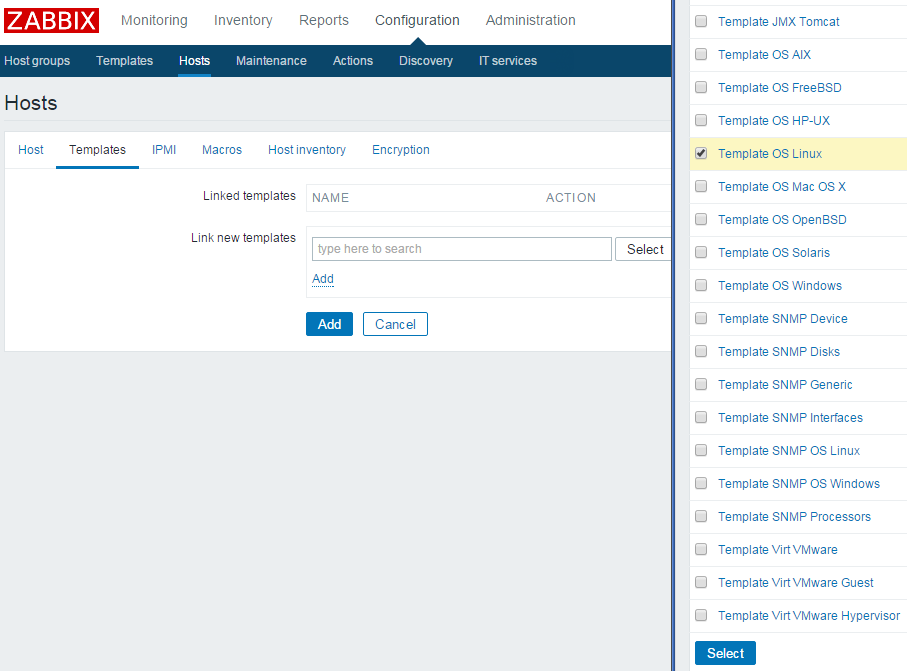Screen dimensions: 907x671
Task: Open Template OS Mac OS X link
Action: 782,187
